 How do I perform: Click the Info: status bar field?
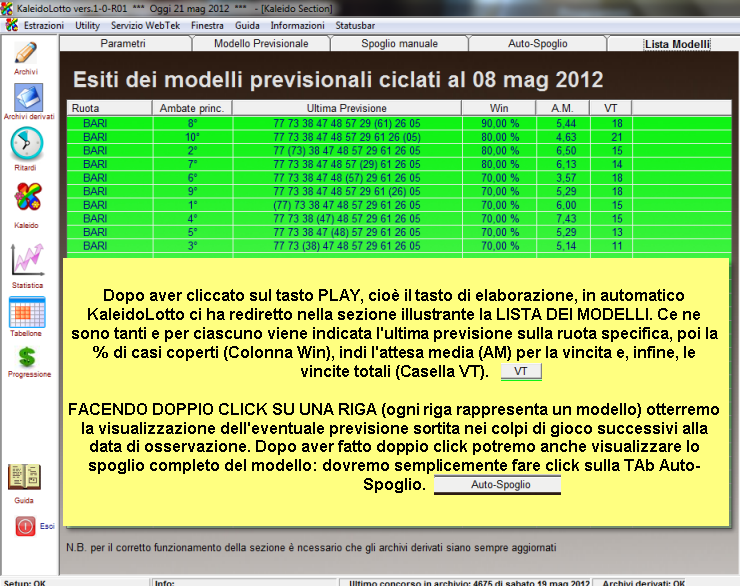coord(244,583)
